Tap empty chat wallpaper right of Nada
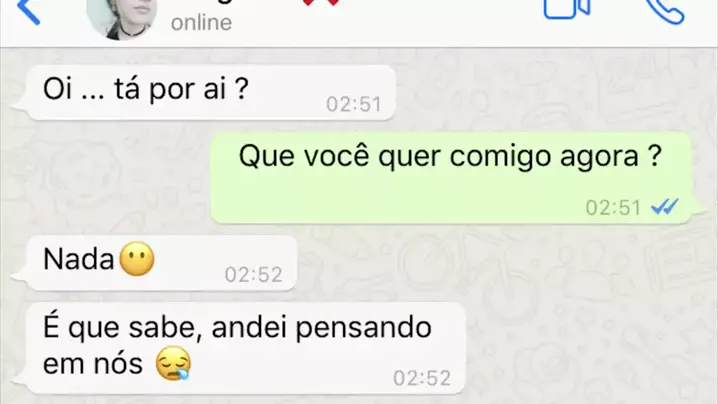The image size is (718, 404). (x=504, y=263)
